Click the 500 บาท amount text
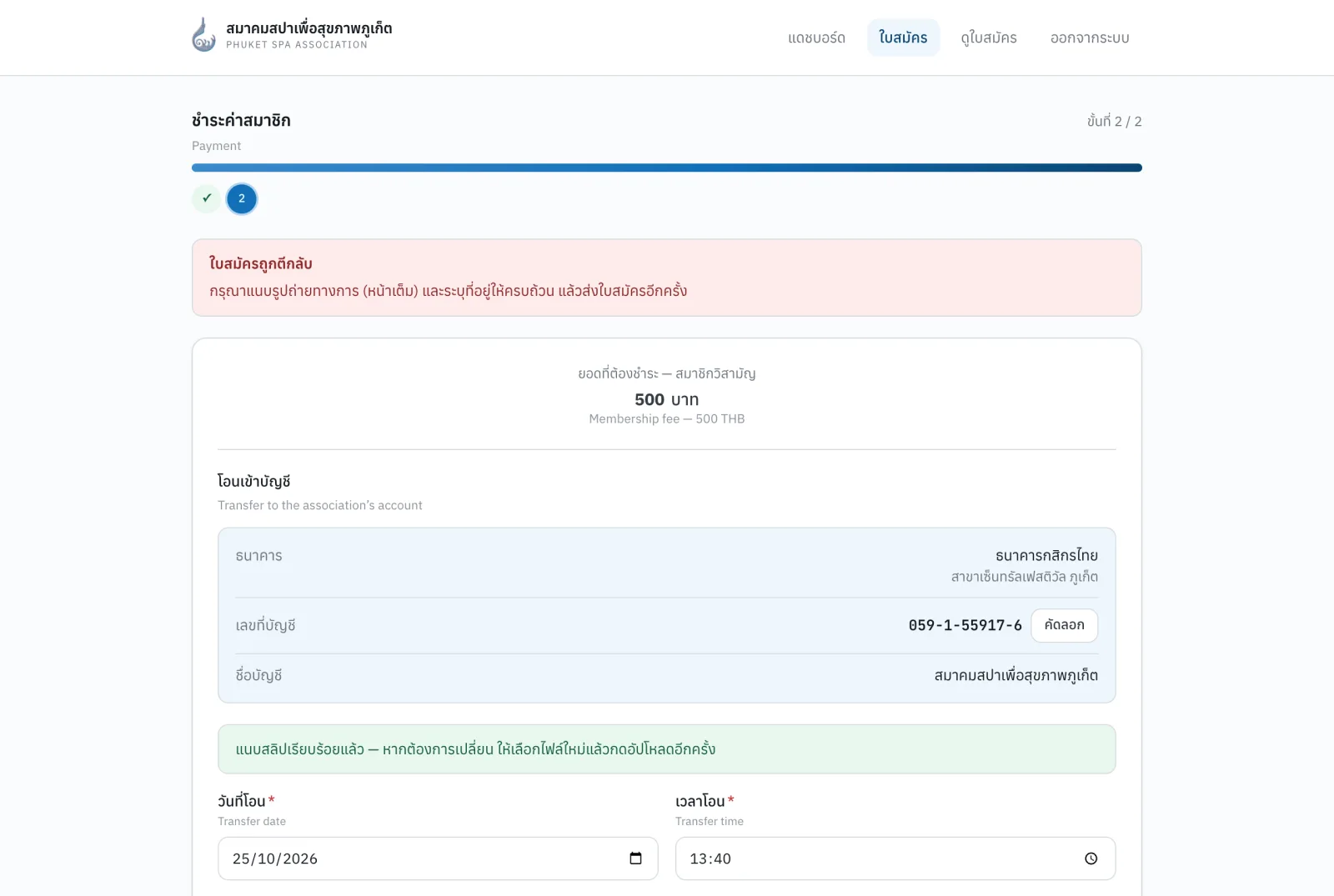The width and height of the screenshot is (1334, 896). point(667,399)
